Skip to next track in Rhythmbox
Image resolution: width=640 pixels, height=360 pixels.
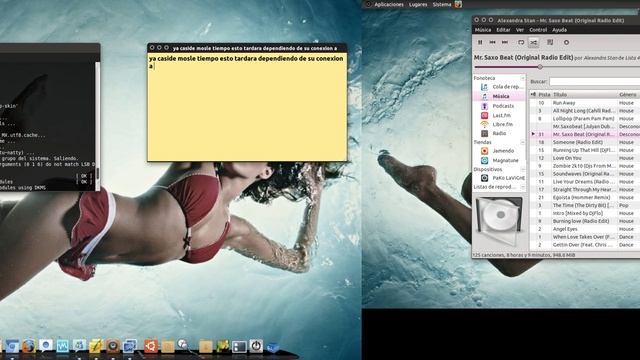point(505,42)
